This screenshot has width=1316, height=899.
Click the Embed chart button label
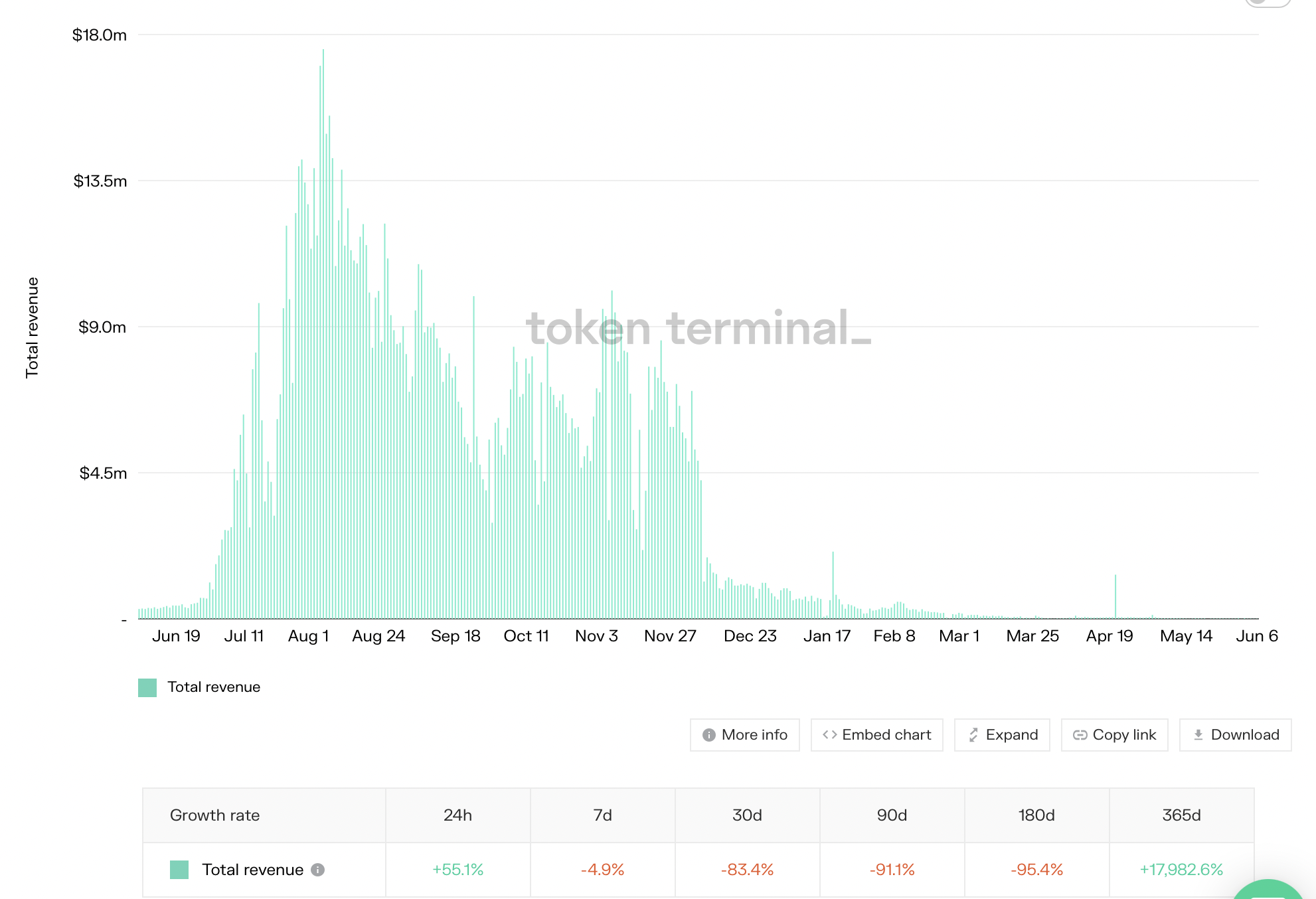tap(886, 735)
